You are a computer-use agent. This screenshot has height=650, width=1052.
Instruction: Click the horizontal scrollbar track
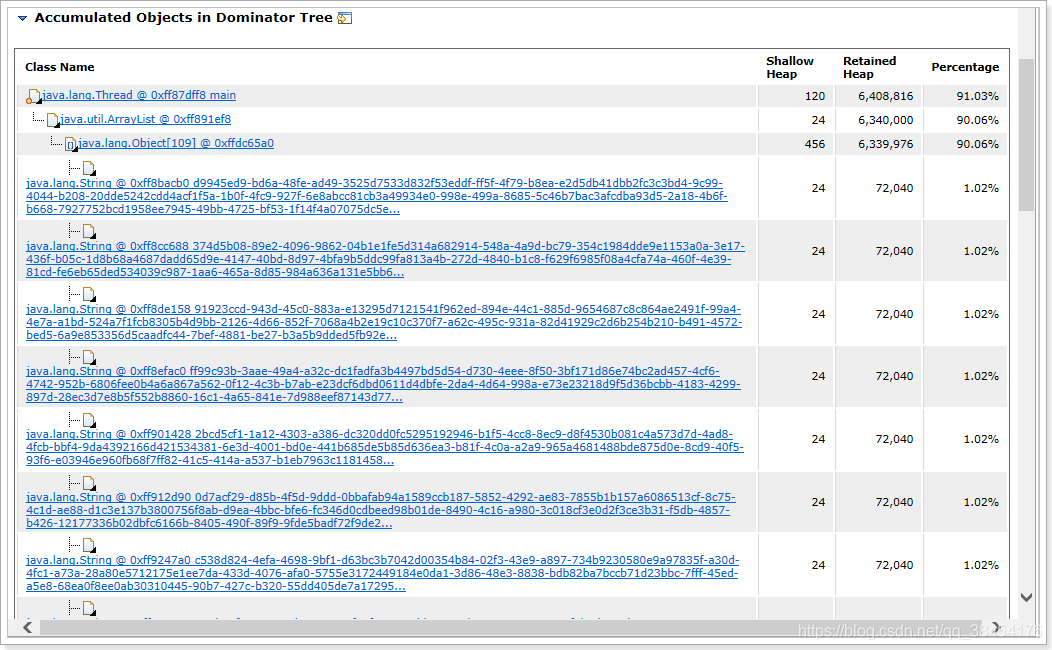tap(511, 628)
